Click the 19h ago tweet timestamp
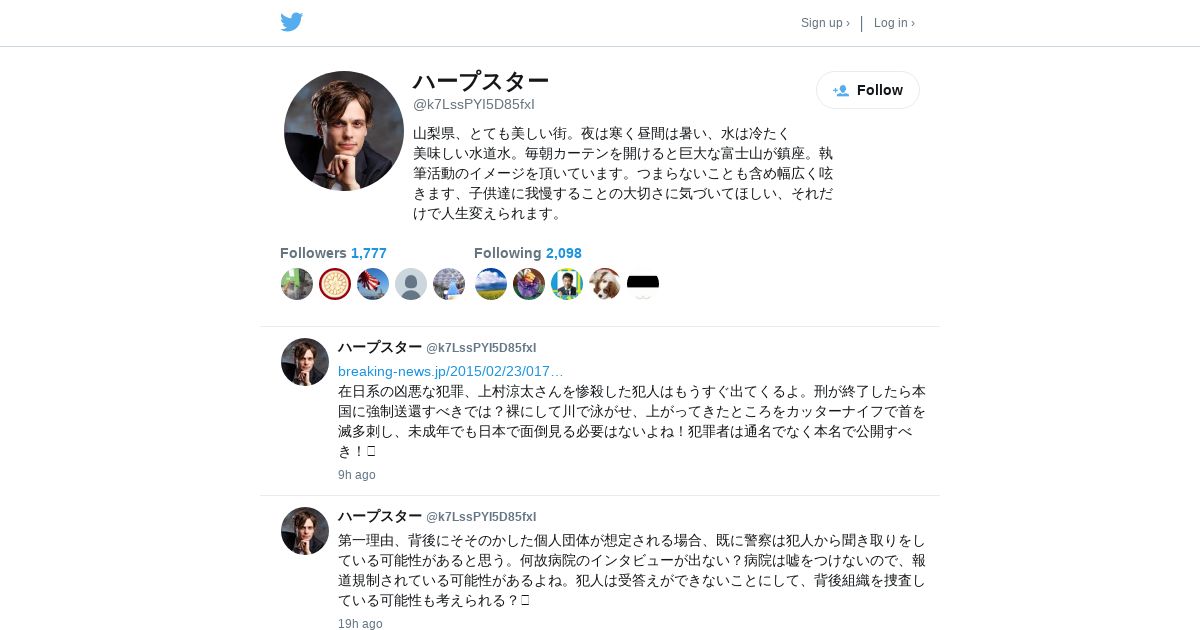The height and width of the screenshot is (630, 1200). tap(360, 624)
